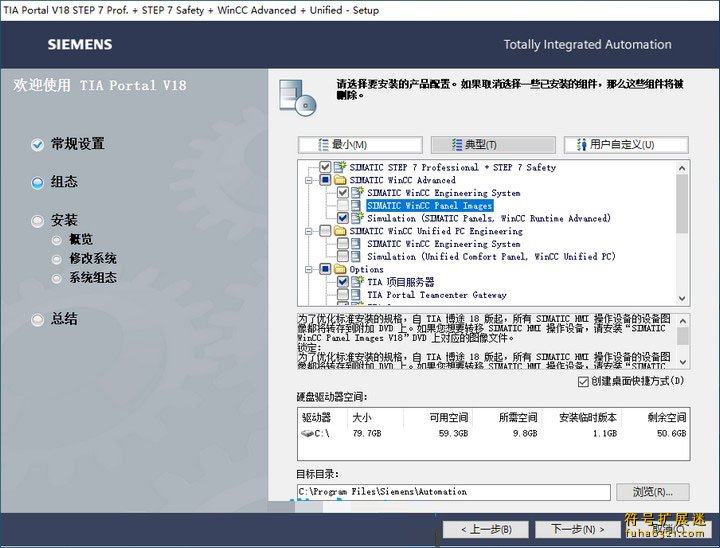Click the C:\ drive icon
Image resolution: width=720 pixels, height=548 pixels.
click(x=307, y=433)
